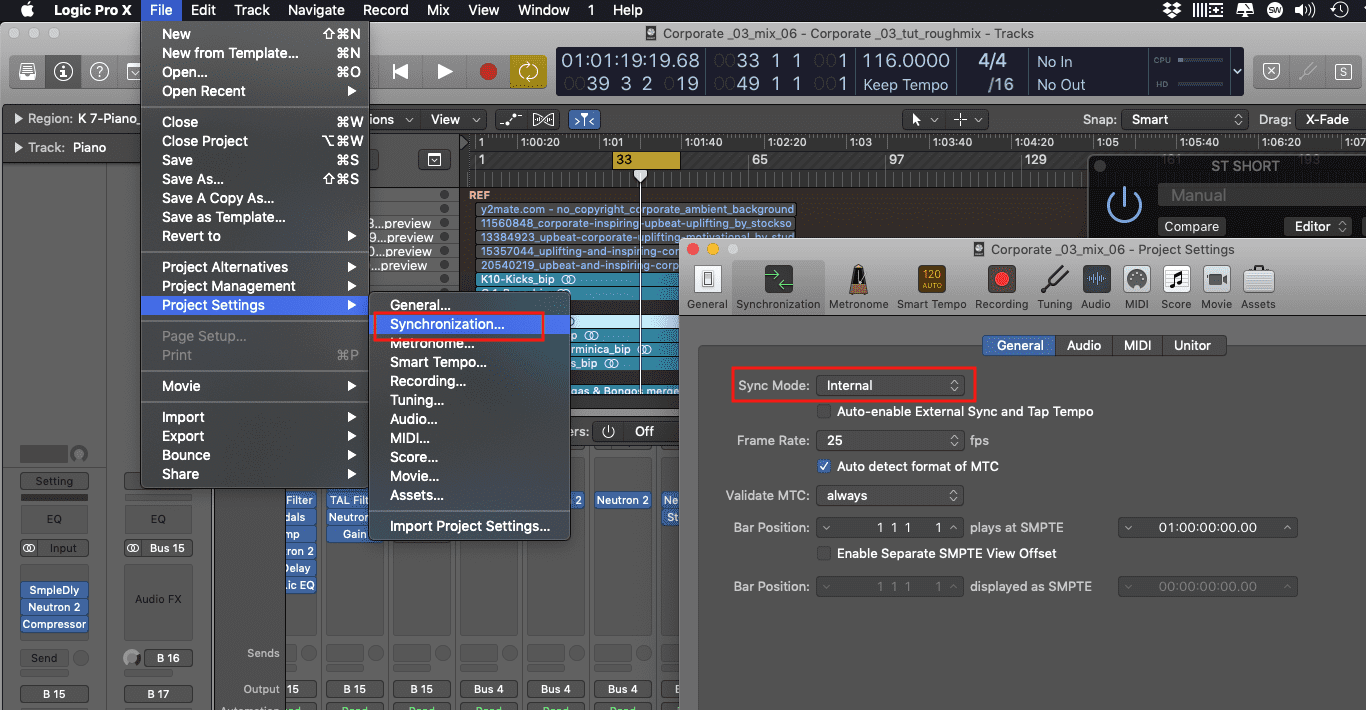Switch to the MIDI tab in Synchronization
The image size is (1366, 710).
point(1137,345)
